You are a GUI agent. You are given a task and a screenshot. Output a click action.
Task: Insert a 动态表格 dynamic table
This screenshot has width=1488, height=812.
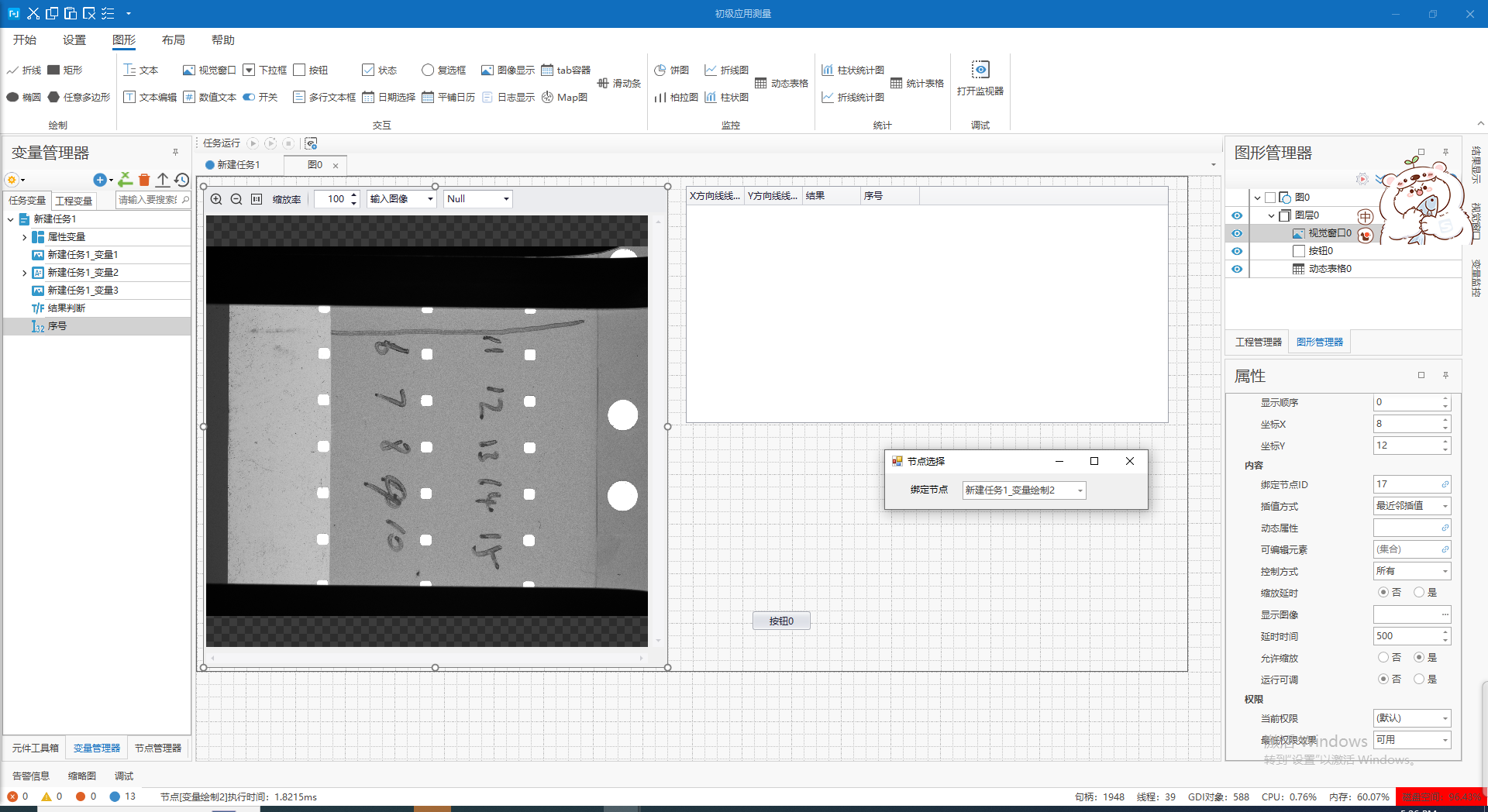pyautogui.click(x=781, y=84)
